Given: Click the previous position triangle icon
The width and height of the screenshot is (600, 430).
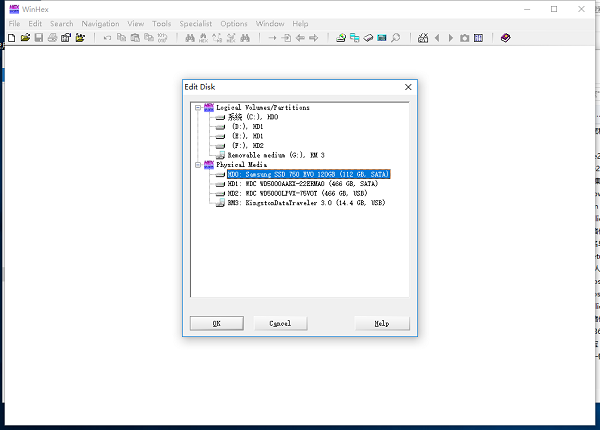Looking at the screenshot, I should pyautogui.click(x=437, y=38).
